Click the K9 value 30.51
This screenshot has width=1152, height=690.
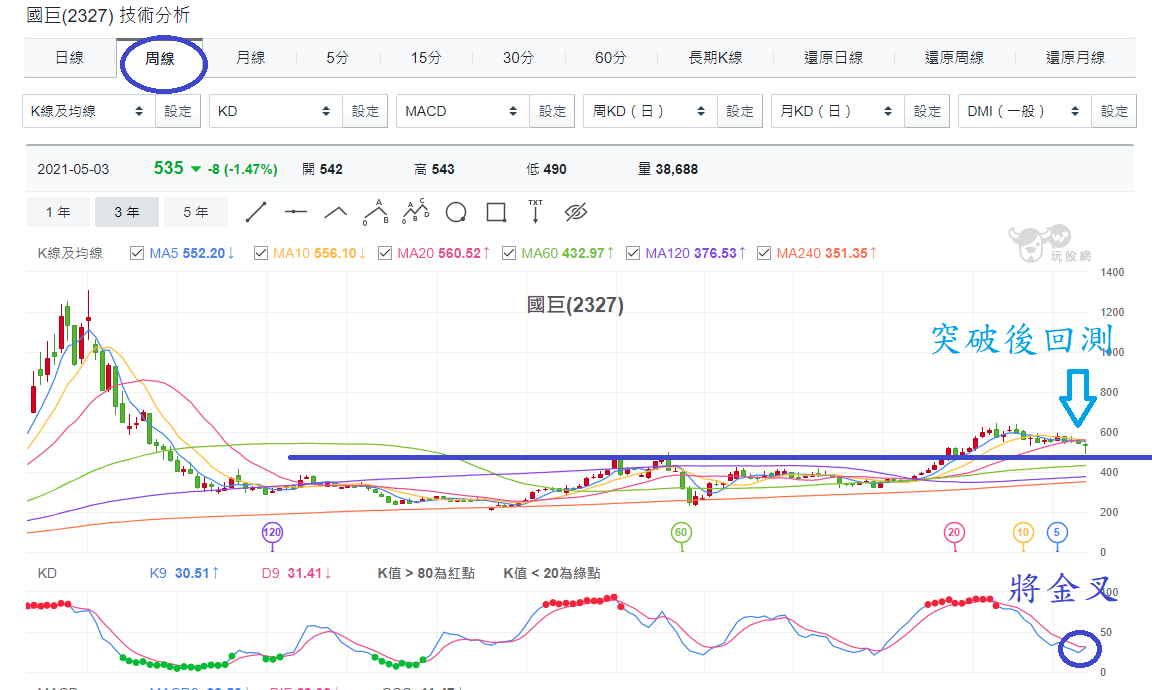192,573
